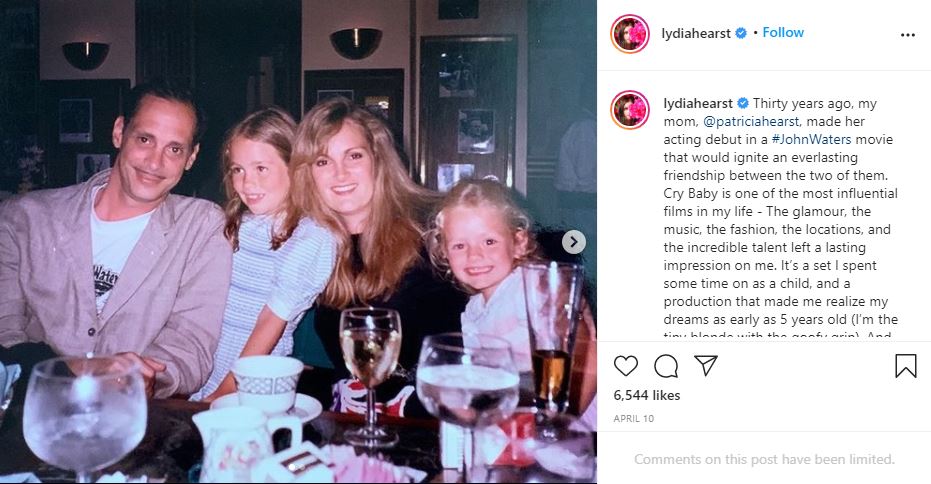
Task: Go to next photo with arrow
Action: [573, 242]
